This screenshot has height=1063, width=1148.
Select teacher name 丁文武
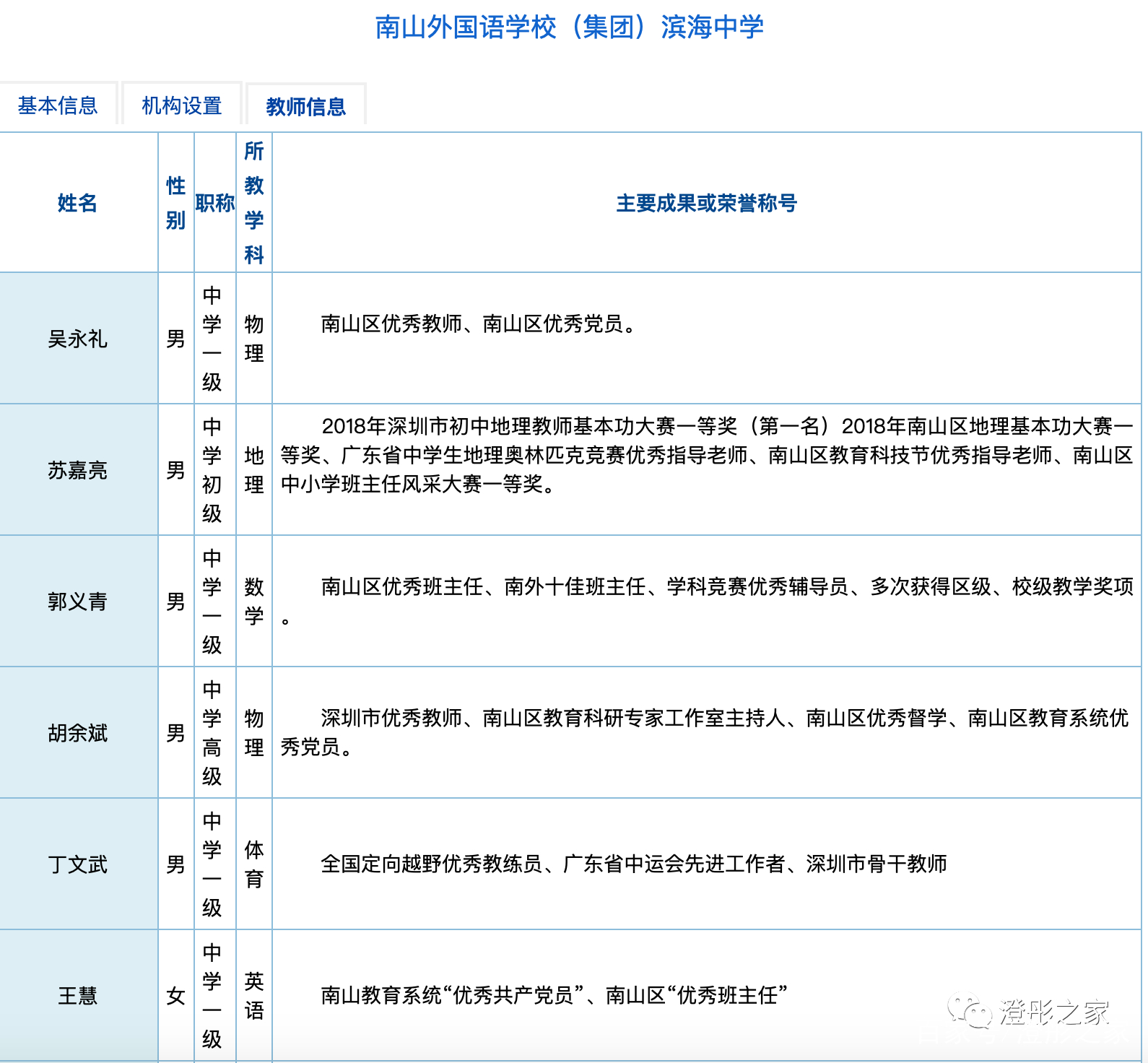tap(78, 864)
